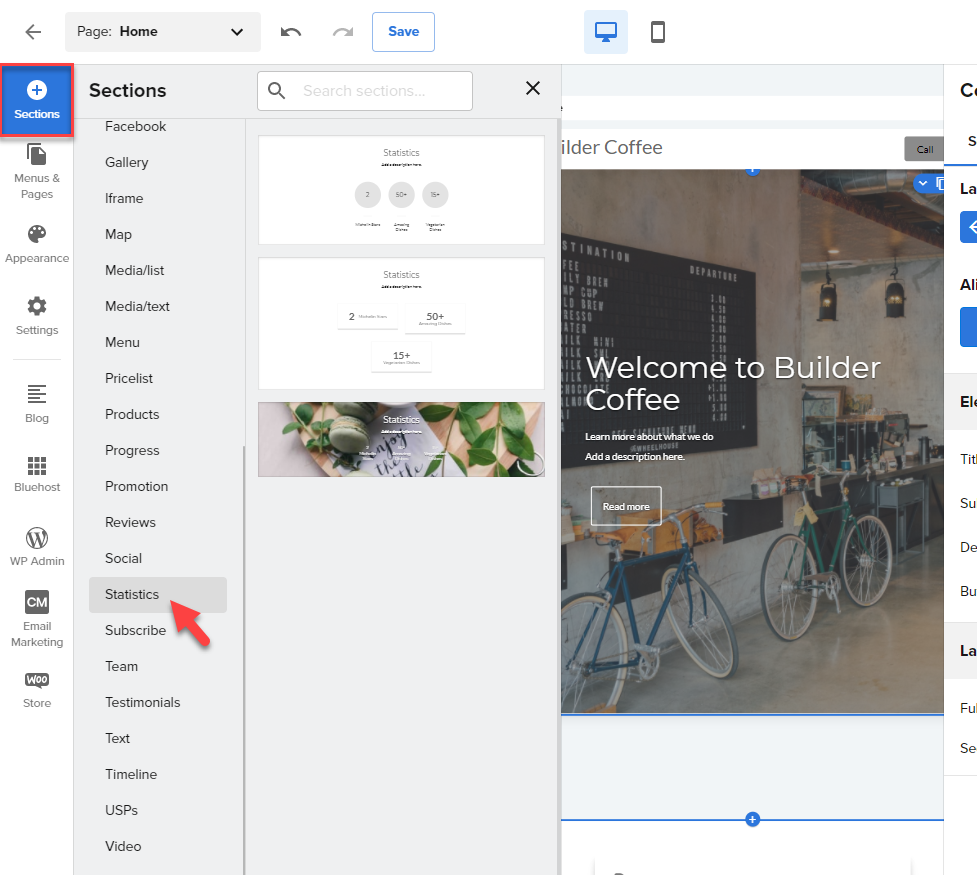The width and height of the screenshot is (977, 875).
Task: Open the Page: Home dropdown
Action: click(x=163, y=32)
